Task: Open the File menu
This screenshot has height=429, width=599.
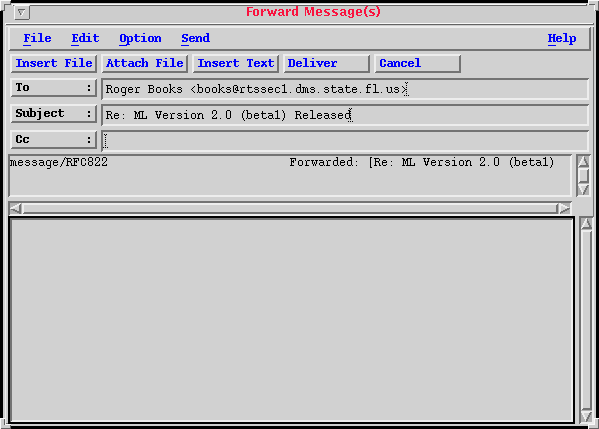Action: pos(37,38)
